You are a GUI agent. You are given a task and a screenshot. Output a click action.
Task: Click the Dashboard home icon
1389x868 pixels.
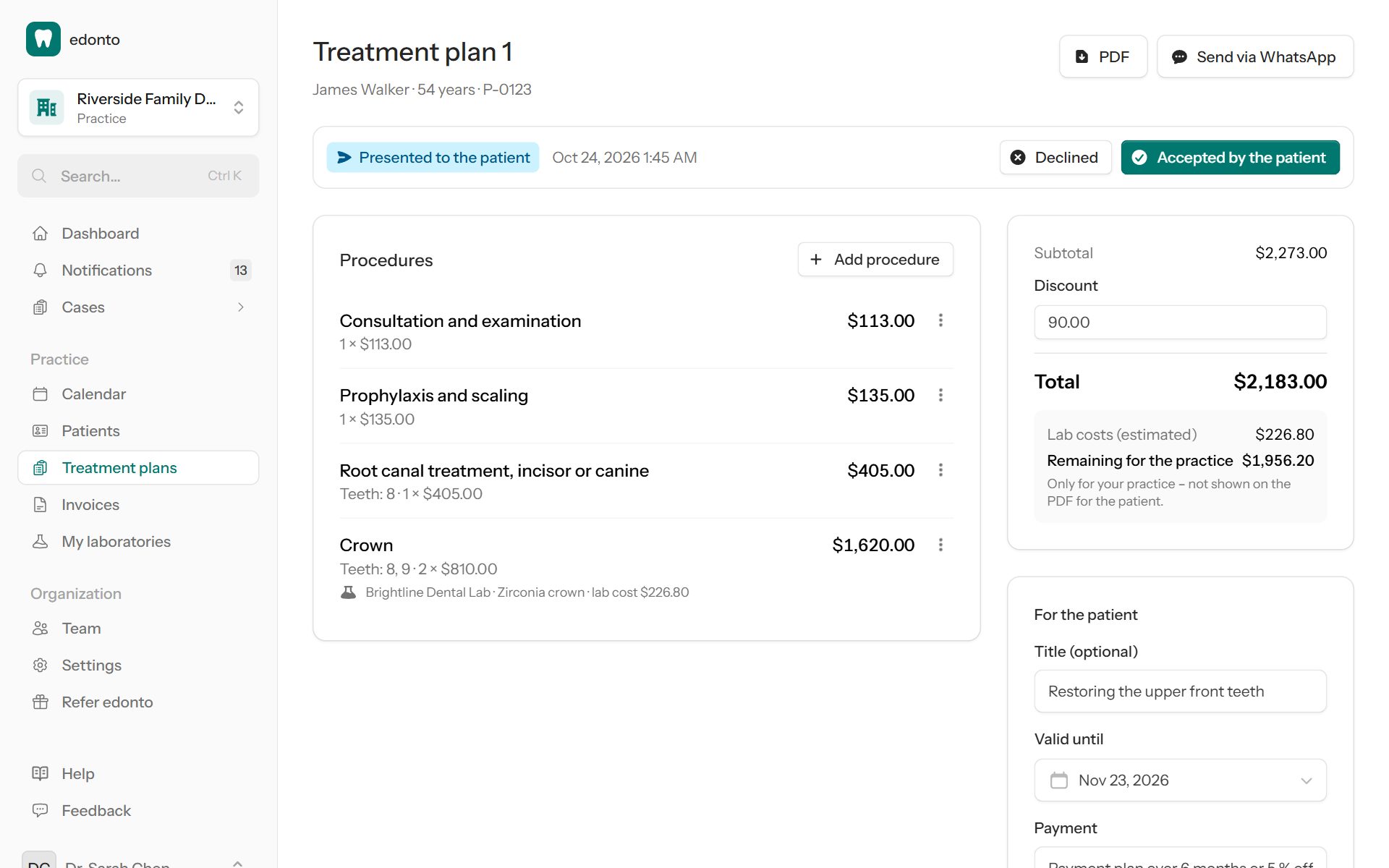(x=41, y=233)
